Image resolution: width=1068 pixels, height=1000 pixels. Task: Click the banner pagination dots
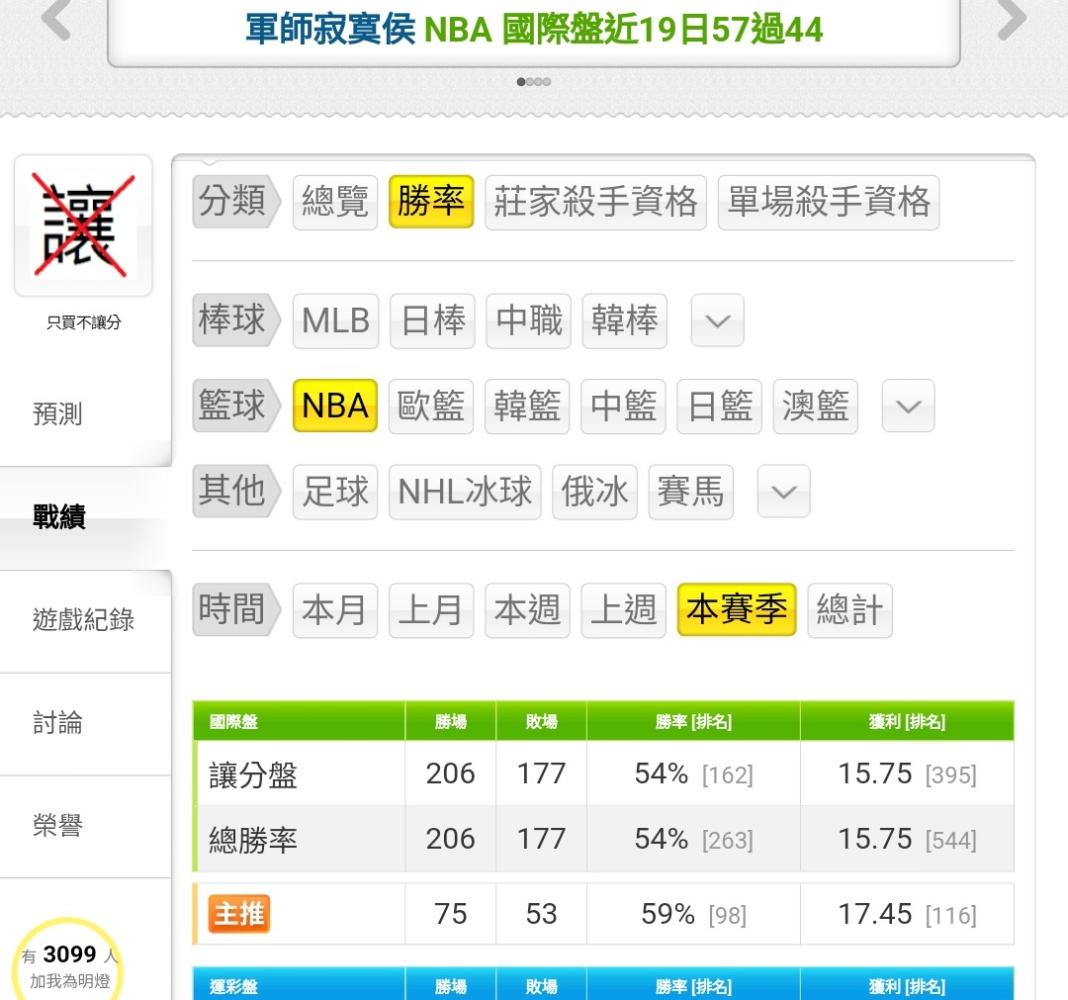tap(533, 82)
